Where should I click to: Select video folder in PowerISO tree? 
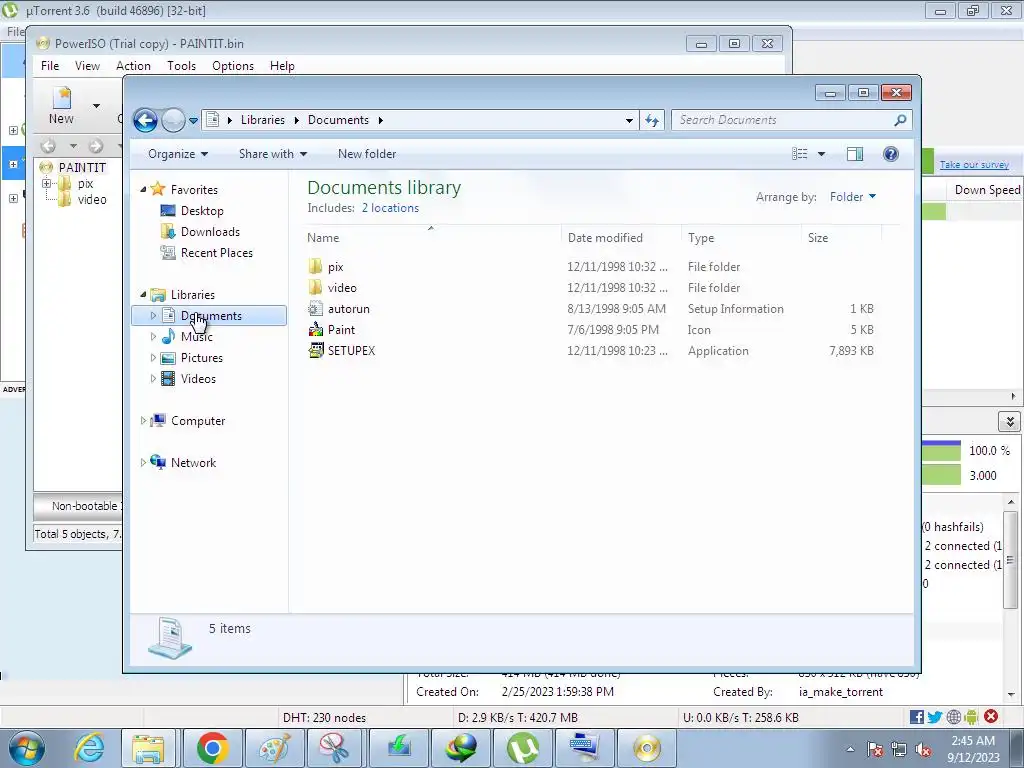(x=91, y=200)
